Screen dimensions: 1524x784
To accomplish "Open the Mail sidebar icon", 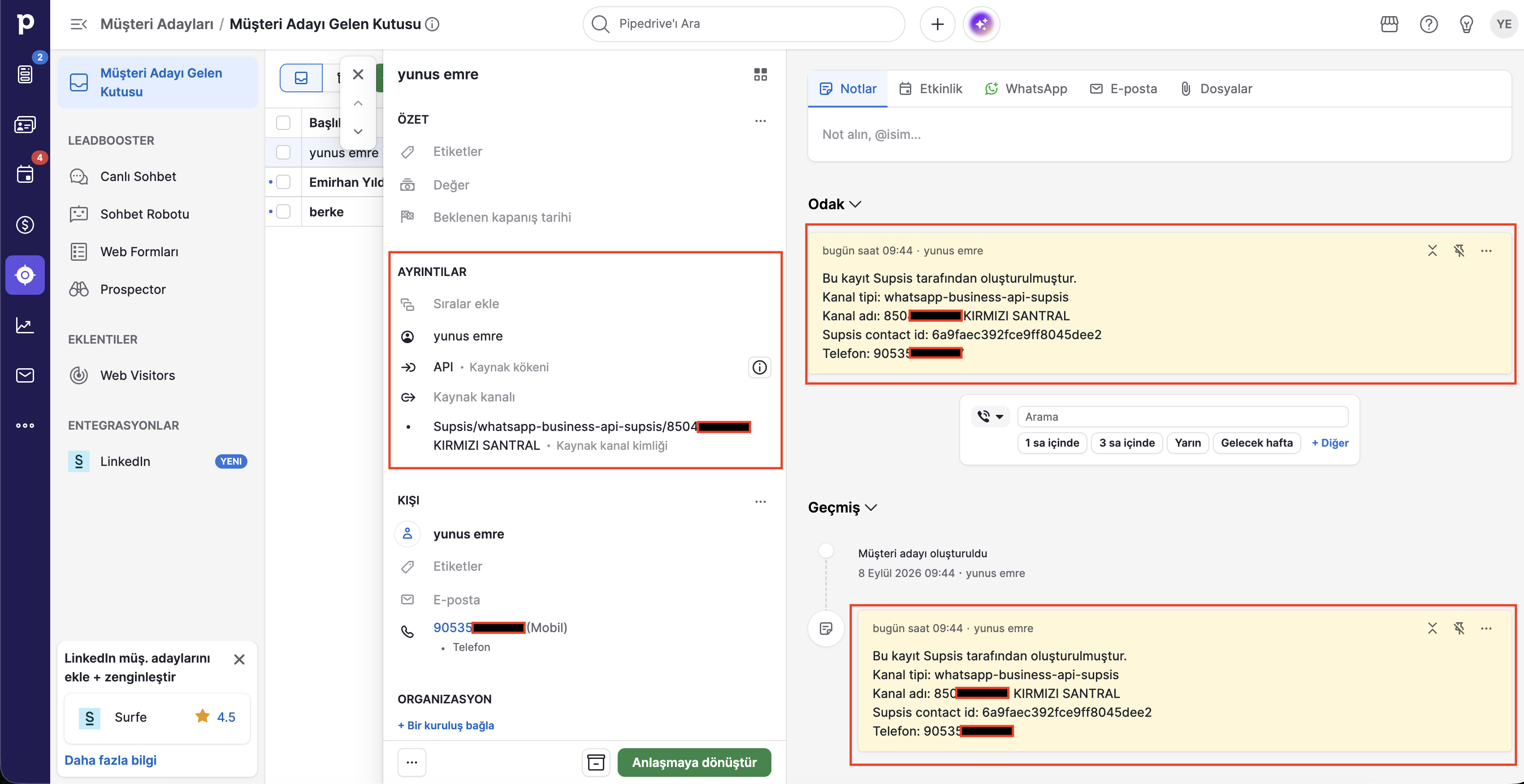I will [x=25, y=375].
